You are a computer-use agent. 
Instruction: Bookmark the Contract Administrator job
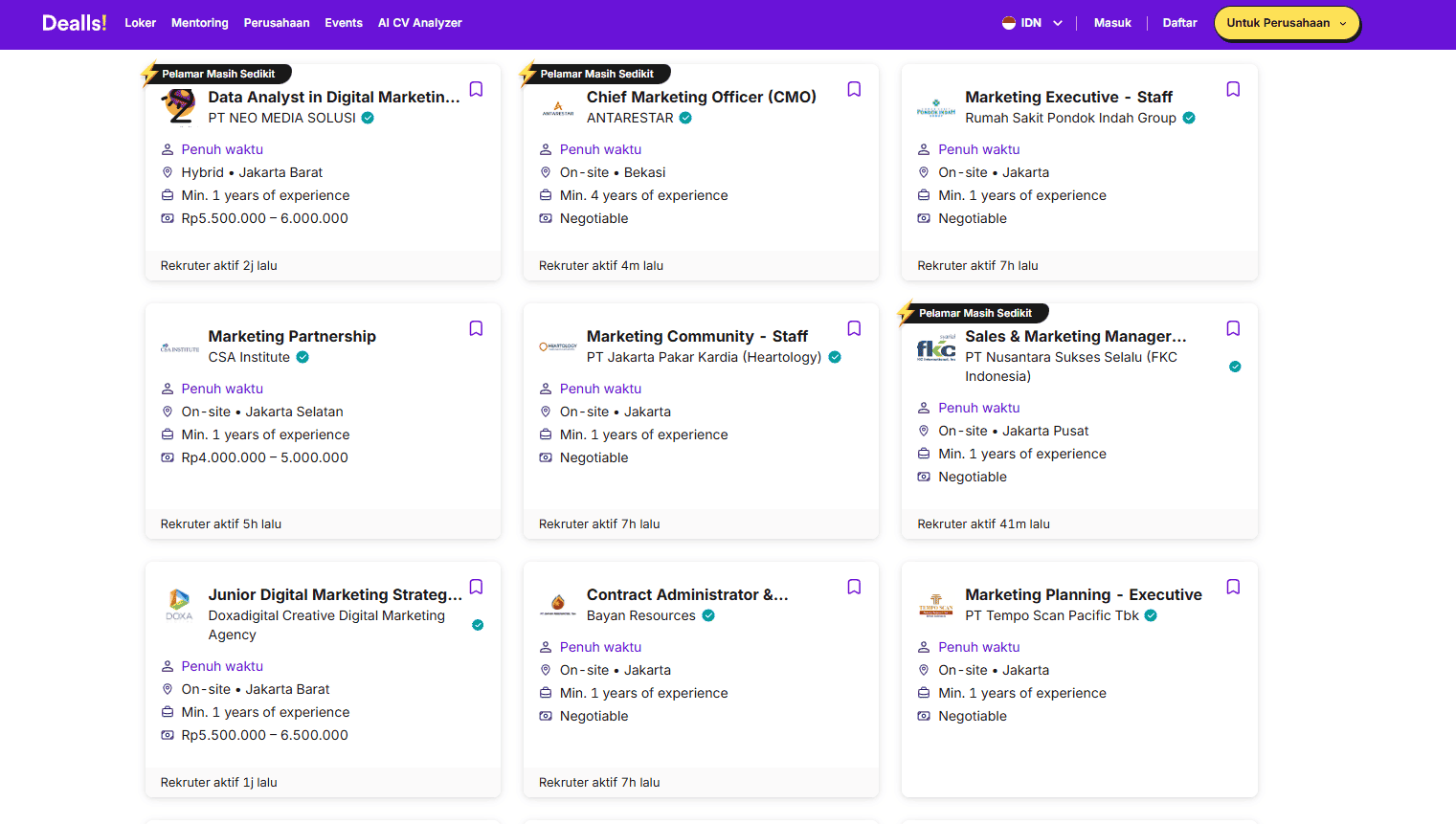coord(854,587)
